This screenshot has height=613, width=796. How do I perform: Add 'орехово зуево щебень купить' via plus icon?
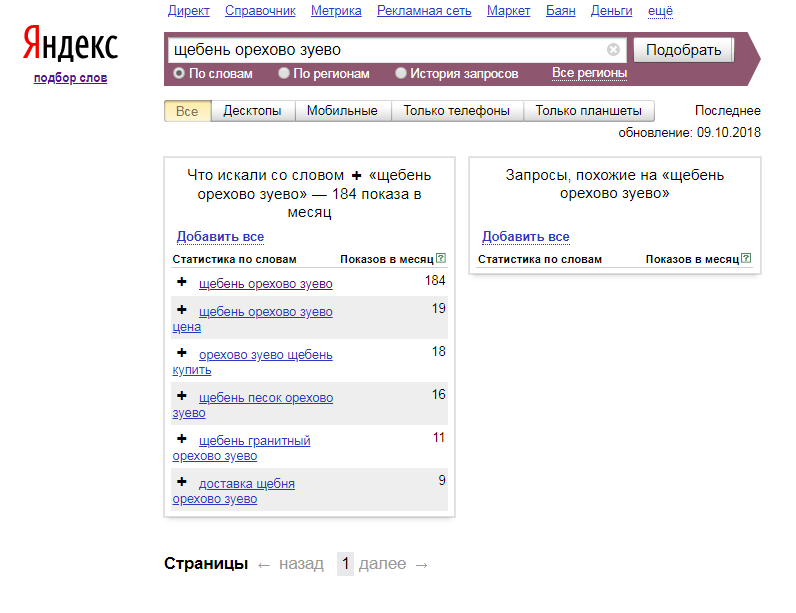pos(182,353)
